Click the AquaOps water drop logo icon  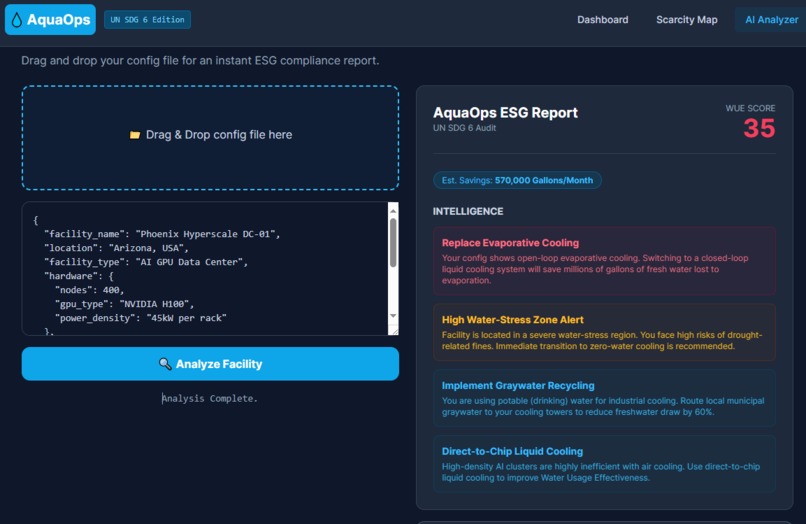coord(16,20)
